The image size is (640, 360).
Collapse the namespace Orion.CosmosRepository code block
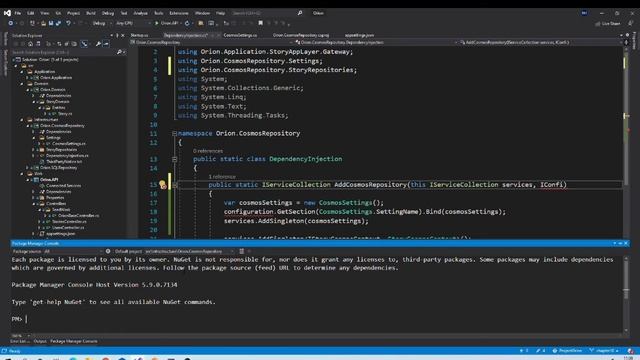[174, 133]
